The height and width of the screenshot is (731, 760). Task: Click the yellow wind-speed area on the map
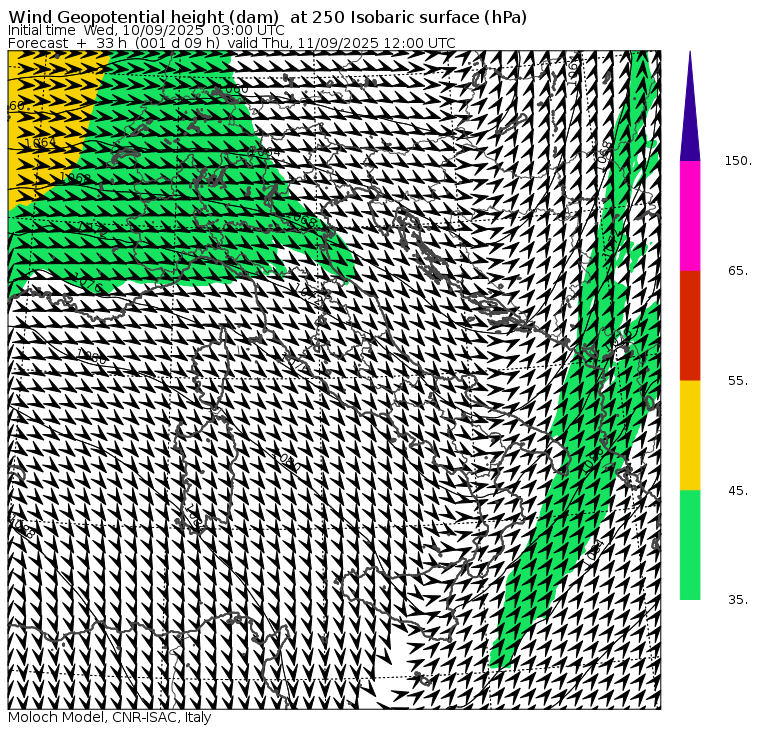tap(48, 121)
